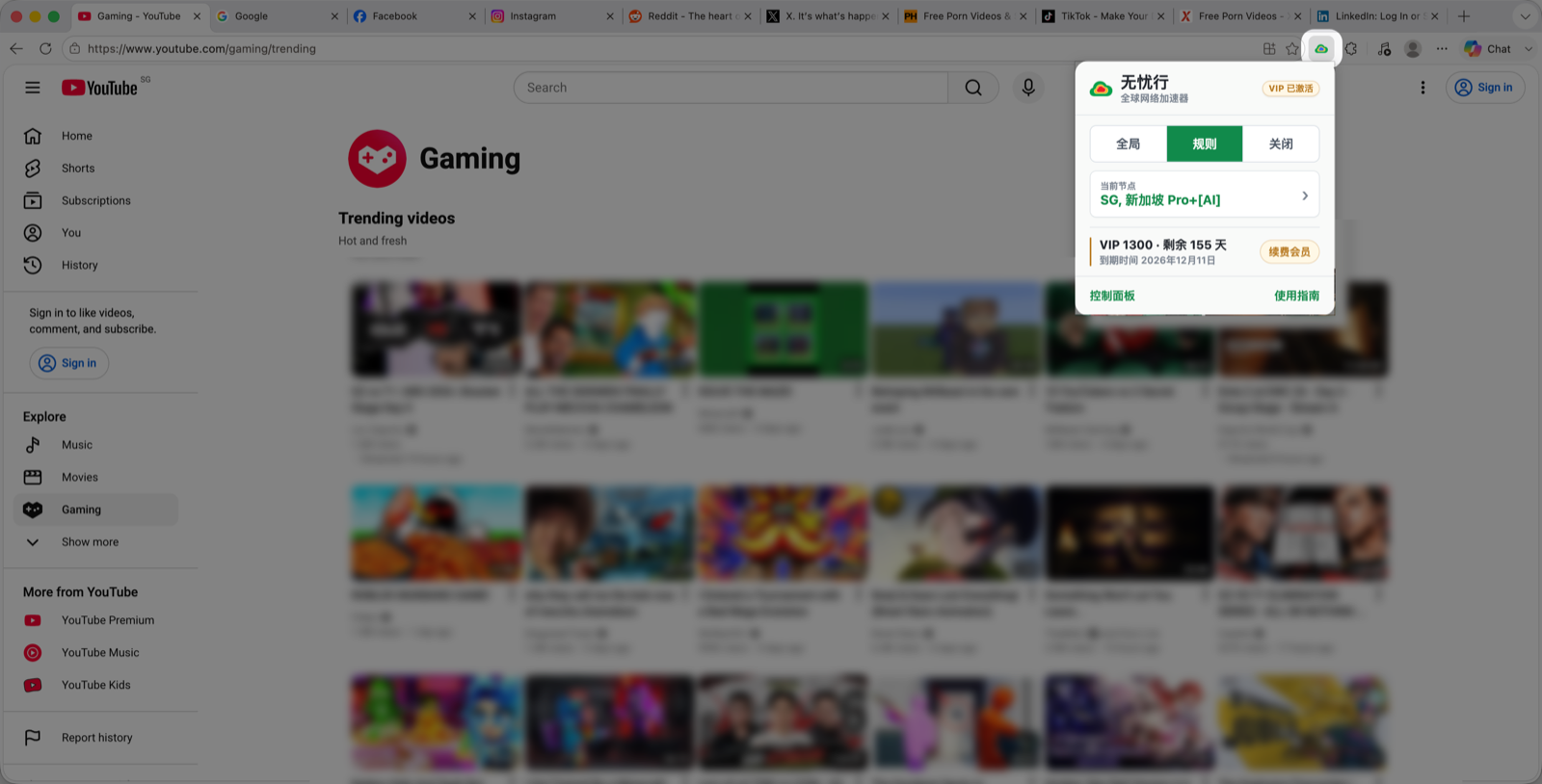Open the browser extensions puzzle icon
Screen dimensions: 1542x784
tap(1351, 49)
